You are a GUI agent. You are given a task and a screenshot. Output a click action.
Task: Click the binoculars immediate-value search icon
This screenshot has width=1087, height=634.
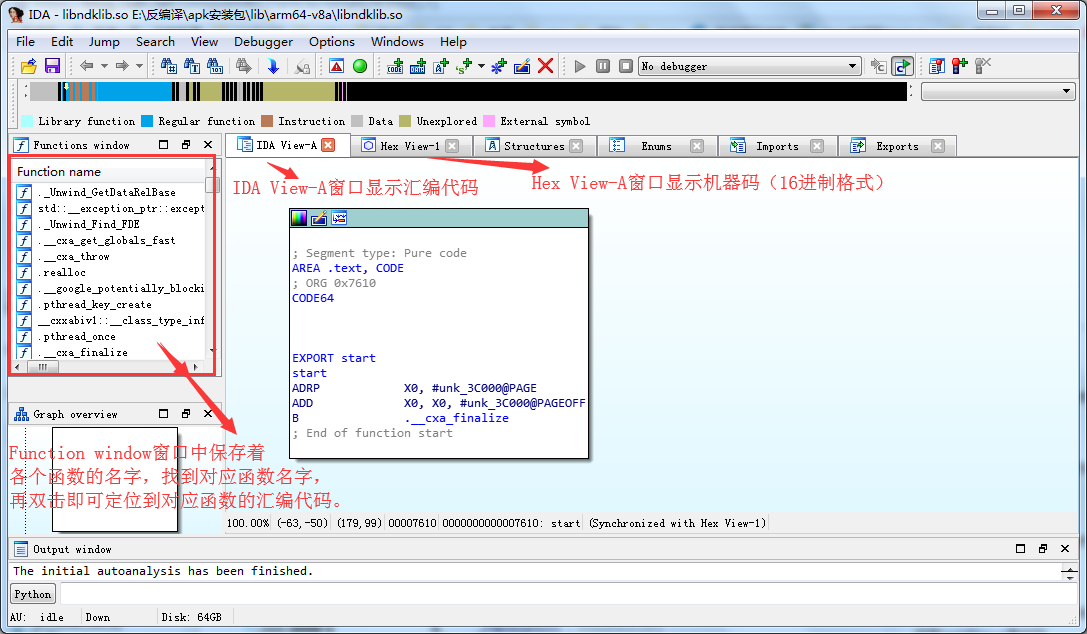coord(168,66)
